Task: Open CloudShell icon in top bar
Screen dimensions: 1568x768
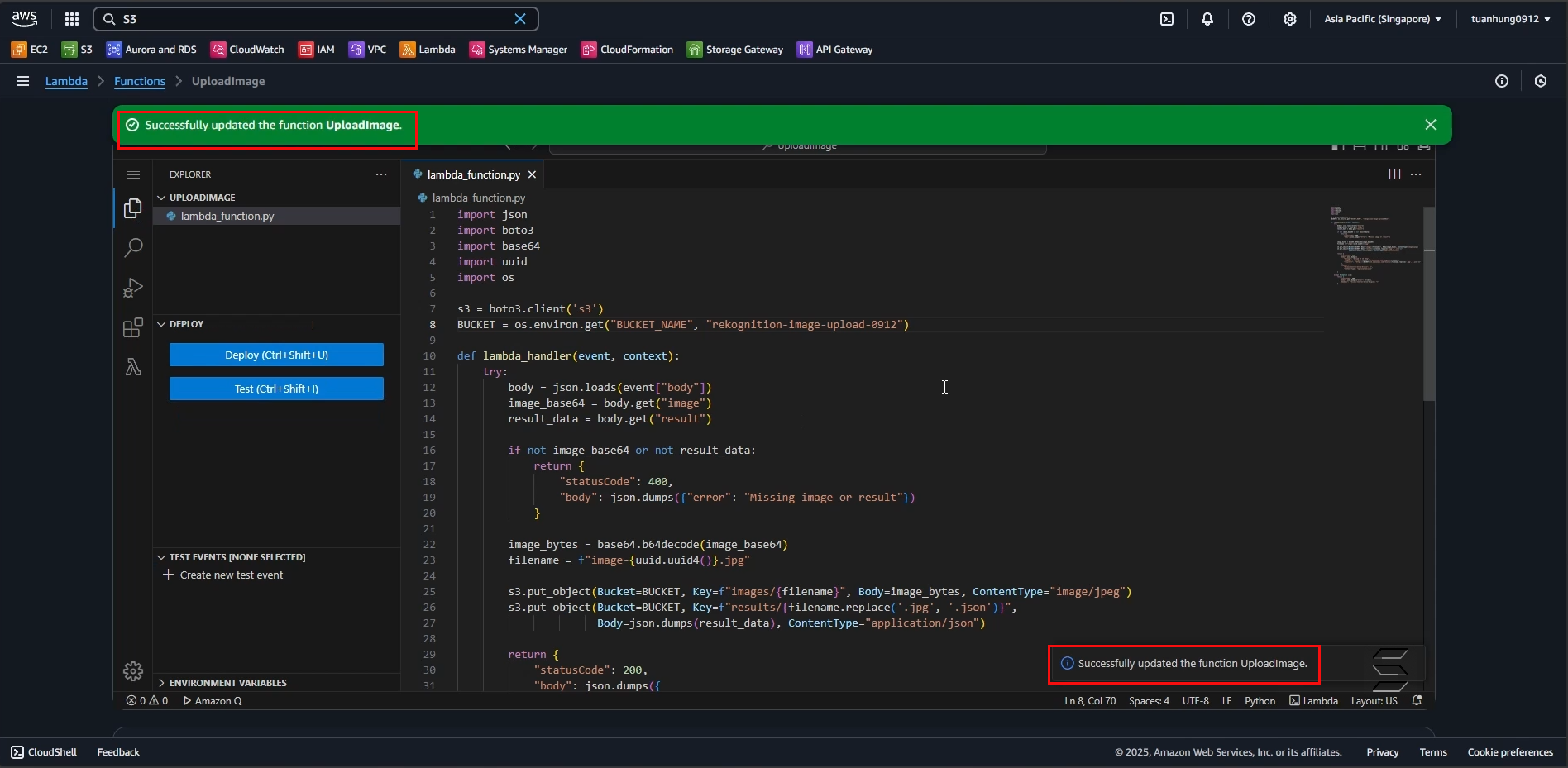Action: pyautogui.click(x=1167, y=19)
